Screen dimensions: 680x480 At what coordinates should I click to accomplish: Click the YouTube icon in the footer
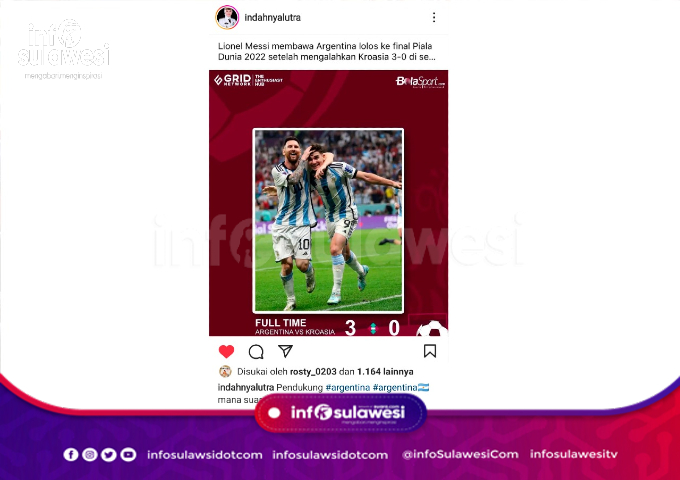[128, 454]
